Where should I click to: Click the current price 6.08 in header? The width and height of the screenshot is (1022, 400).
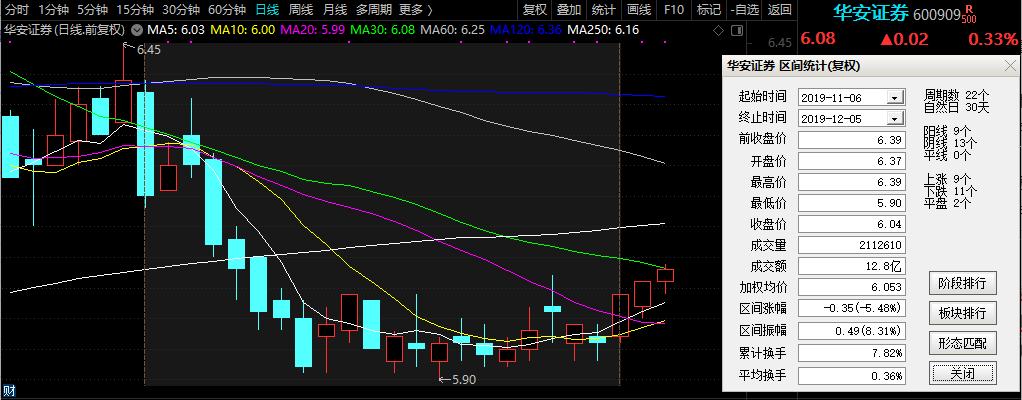[818, 38]
